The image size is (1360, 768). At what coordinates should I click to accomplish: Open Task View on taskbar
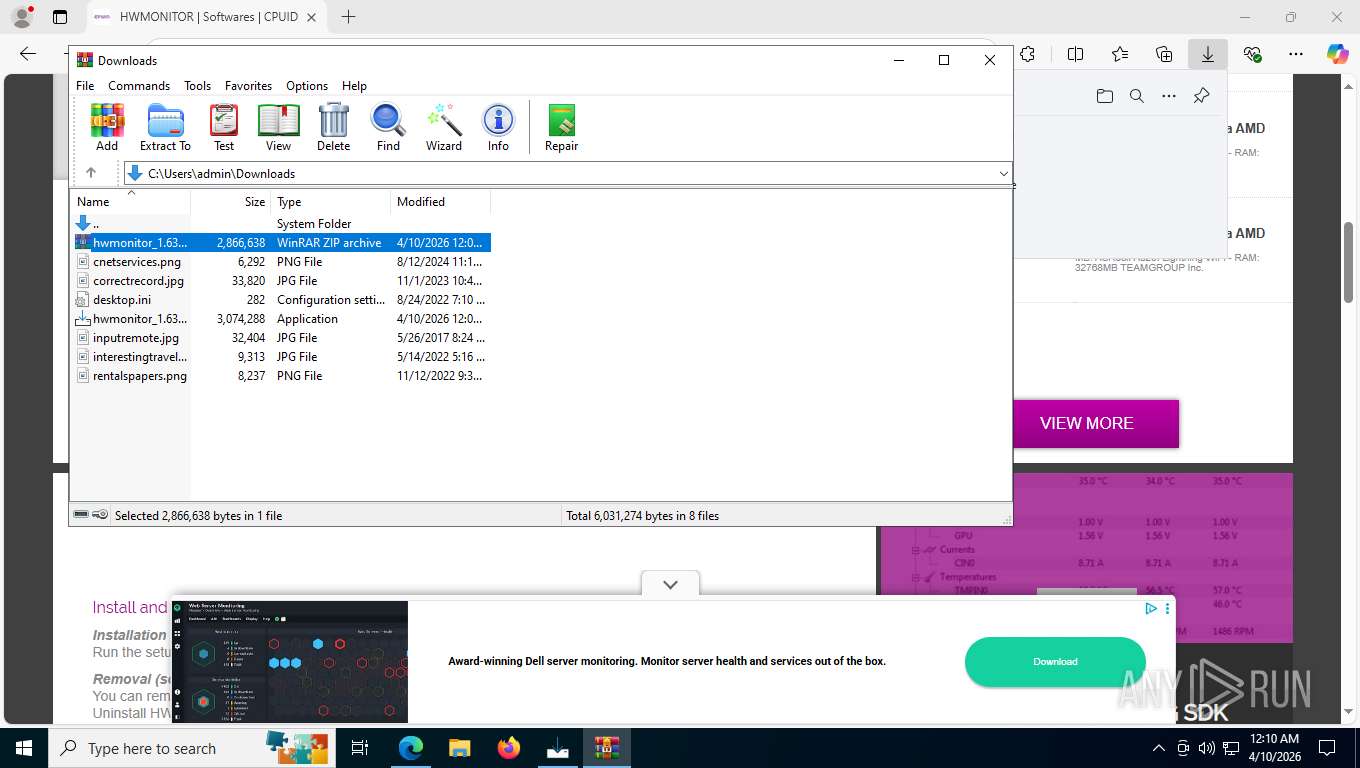[360, 748]
